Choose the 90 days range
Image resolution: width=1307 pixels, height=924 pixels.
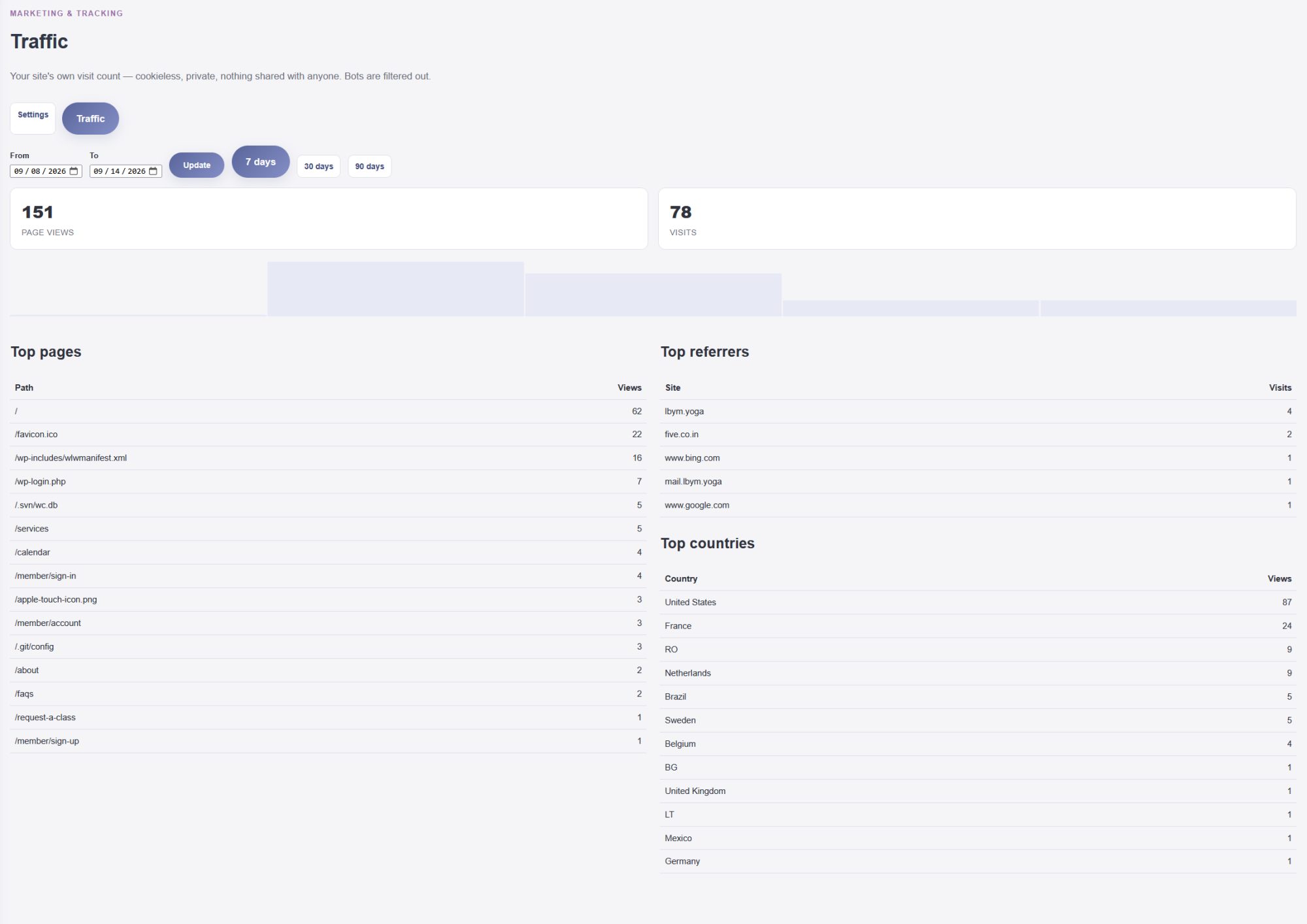coord(370,166)
